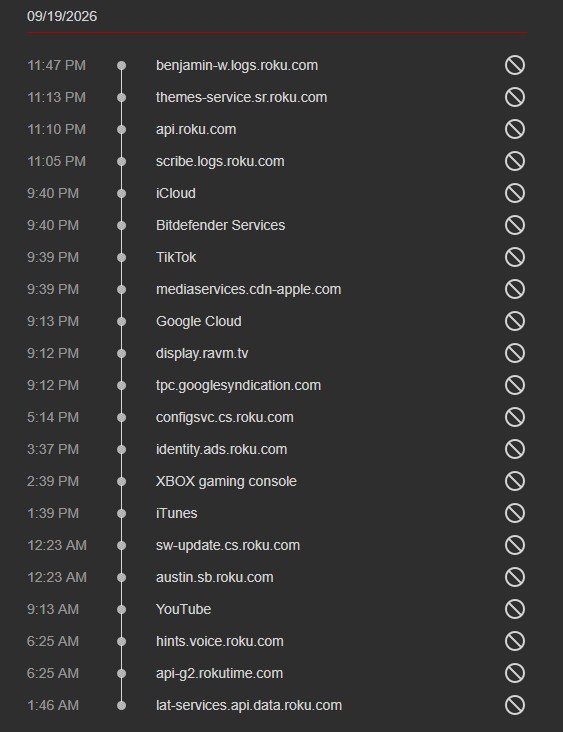Click the lat-services.api.data.roku.com domain name
Viewport: 563px width, 732px height.
[x=249, y=705]
